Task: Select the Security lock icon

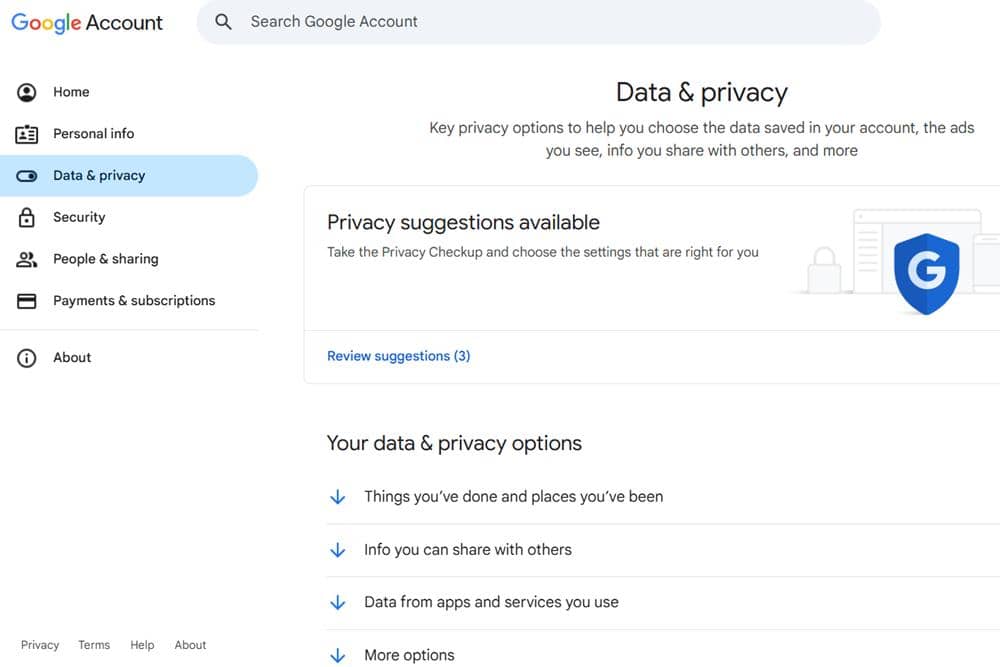Action: pos(26,217)
